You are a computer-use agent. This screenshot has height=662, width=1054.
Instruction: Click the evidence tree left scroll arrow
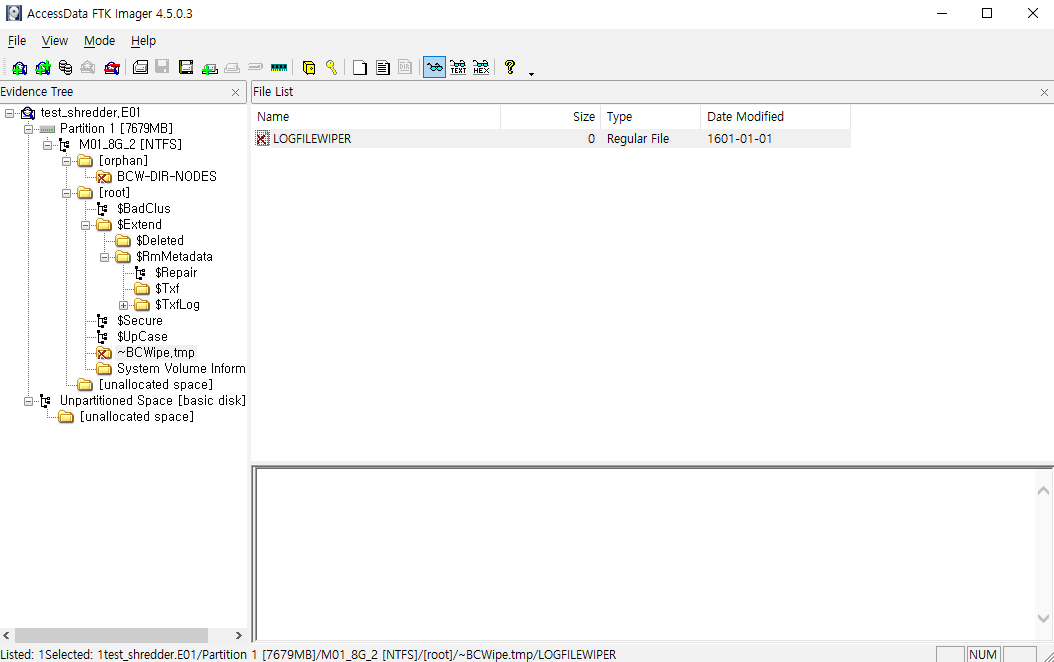pos(7,635)
